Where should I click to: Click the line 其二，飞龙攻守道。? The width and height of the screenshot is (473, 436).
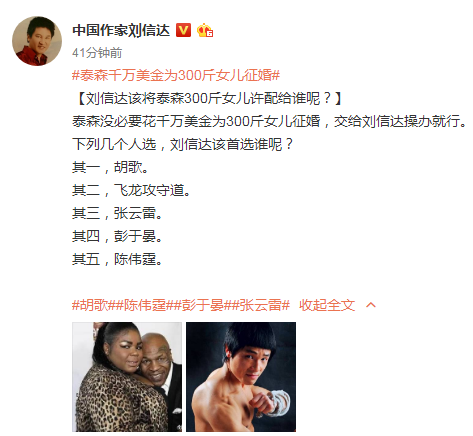(131, 190)
